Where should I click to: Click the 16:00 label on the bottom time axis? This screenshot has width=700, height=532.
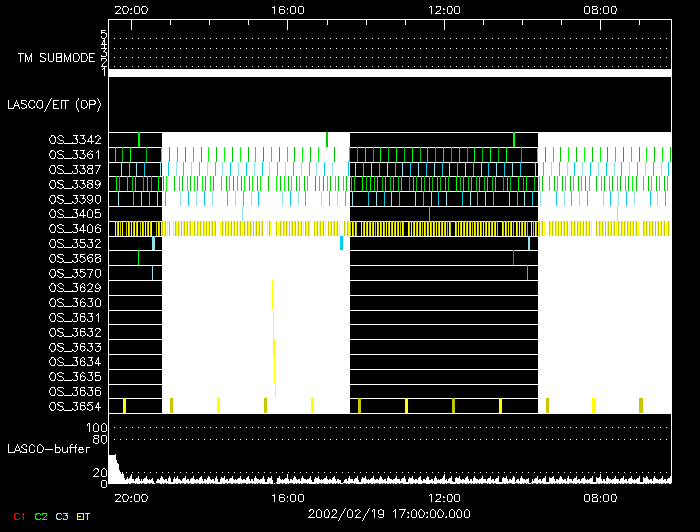[x=287, y=497]
